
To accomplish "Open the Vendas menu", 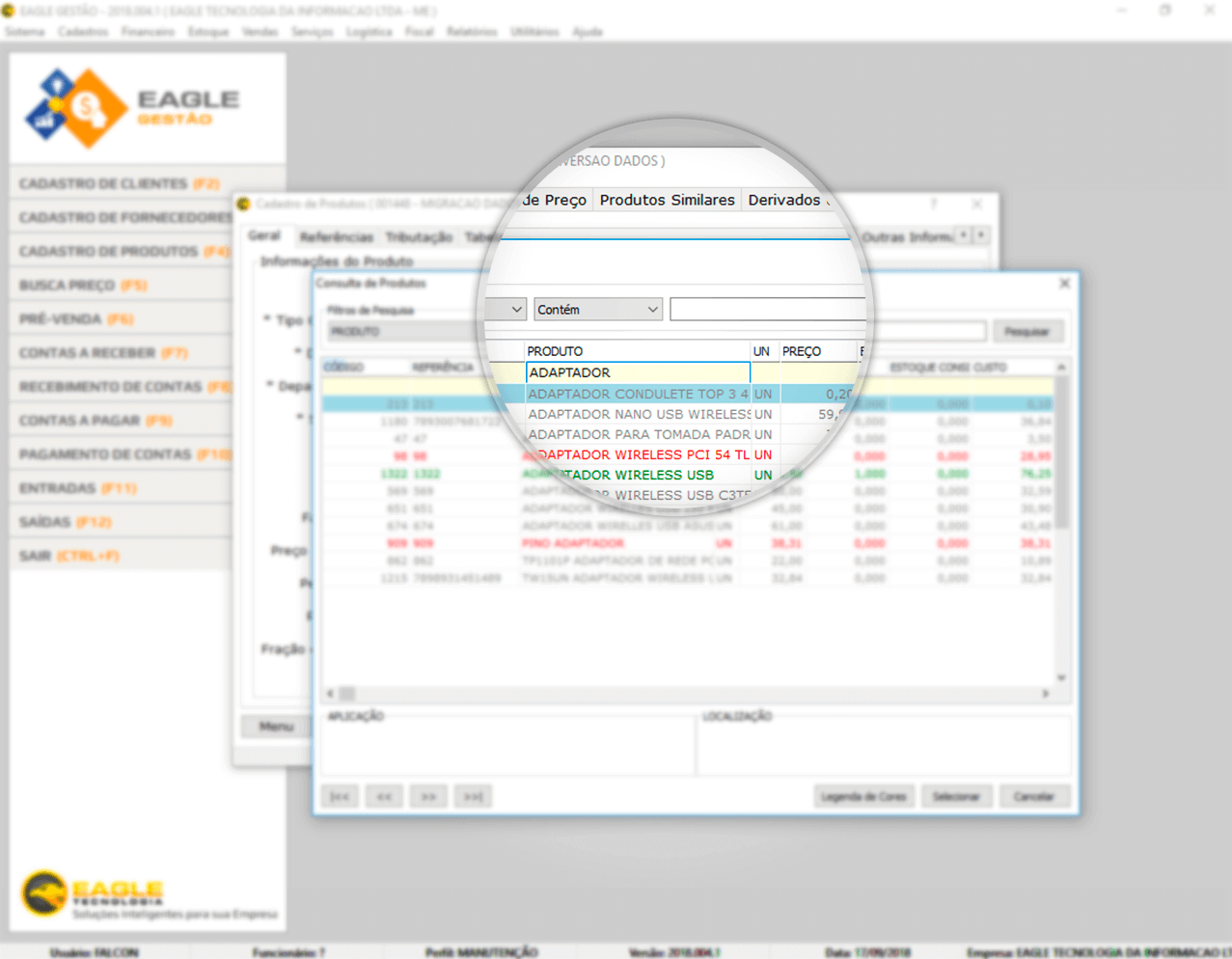I will coord(260,32).
